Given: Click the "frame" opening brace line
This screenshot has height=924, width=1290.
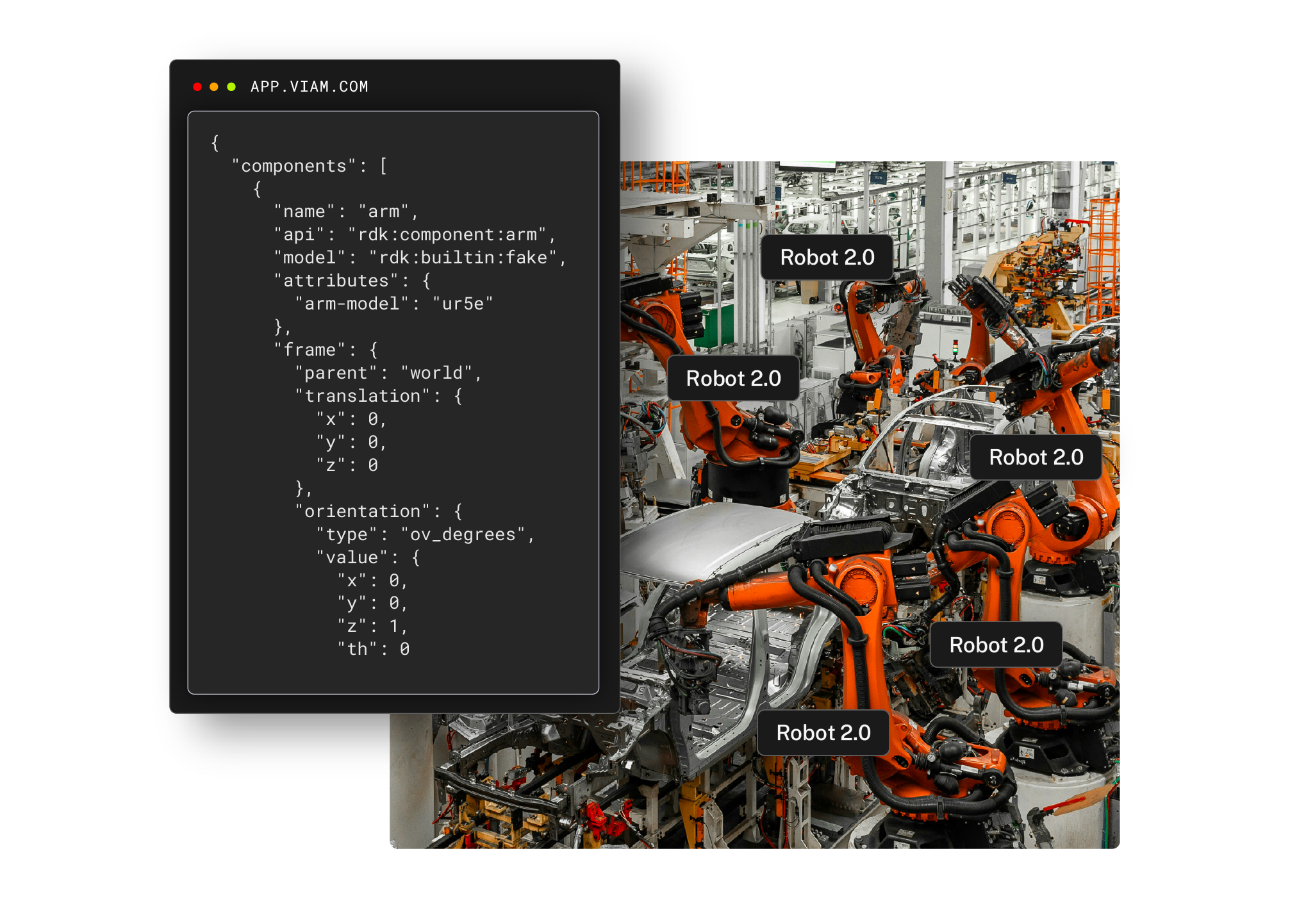Looking at the screenshot, I should click(326, 350).
